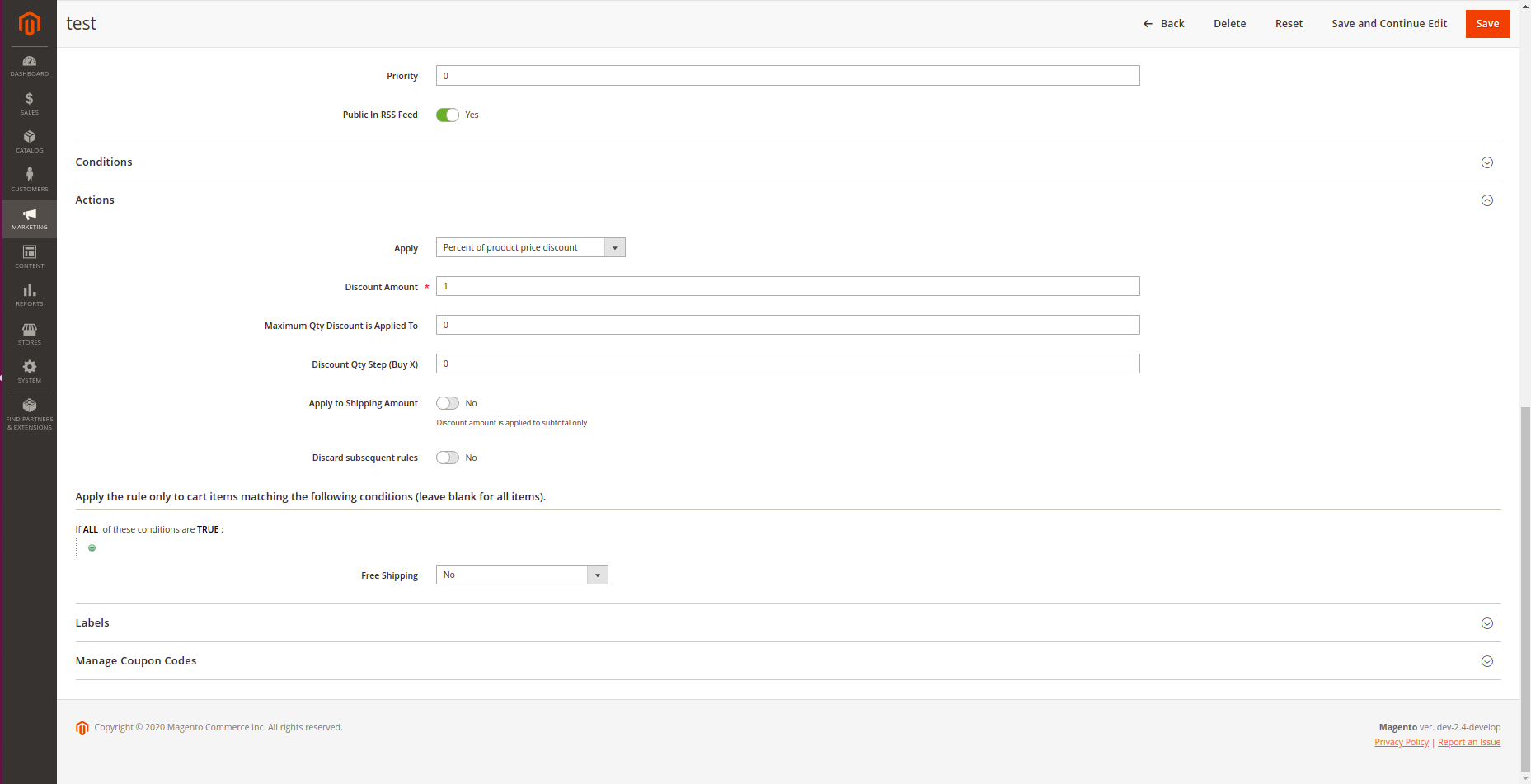This screenshot has width=1531, height=784.
Task: Enable Discard subsequent rules switch
Action: coord(448,458)
